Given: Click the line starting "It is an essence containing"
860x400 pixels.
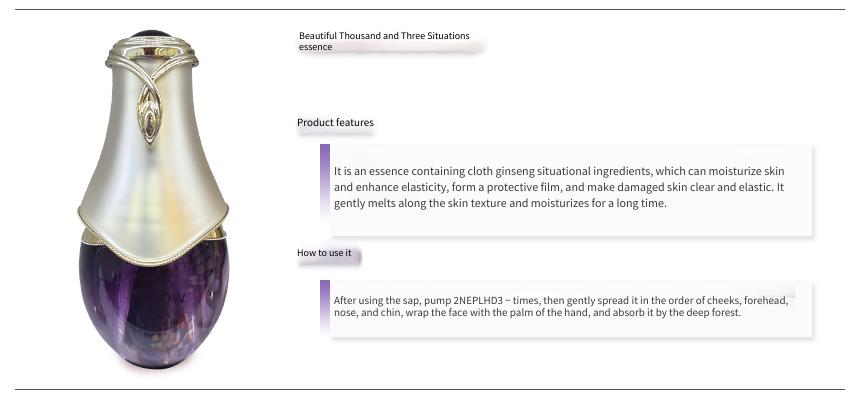Looking at the screenshot, I should 559,171.
